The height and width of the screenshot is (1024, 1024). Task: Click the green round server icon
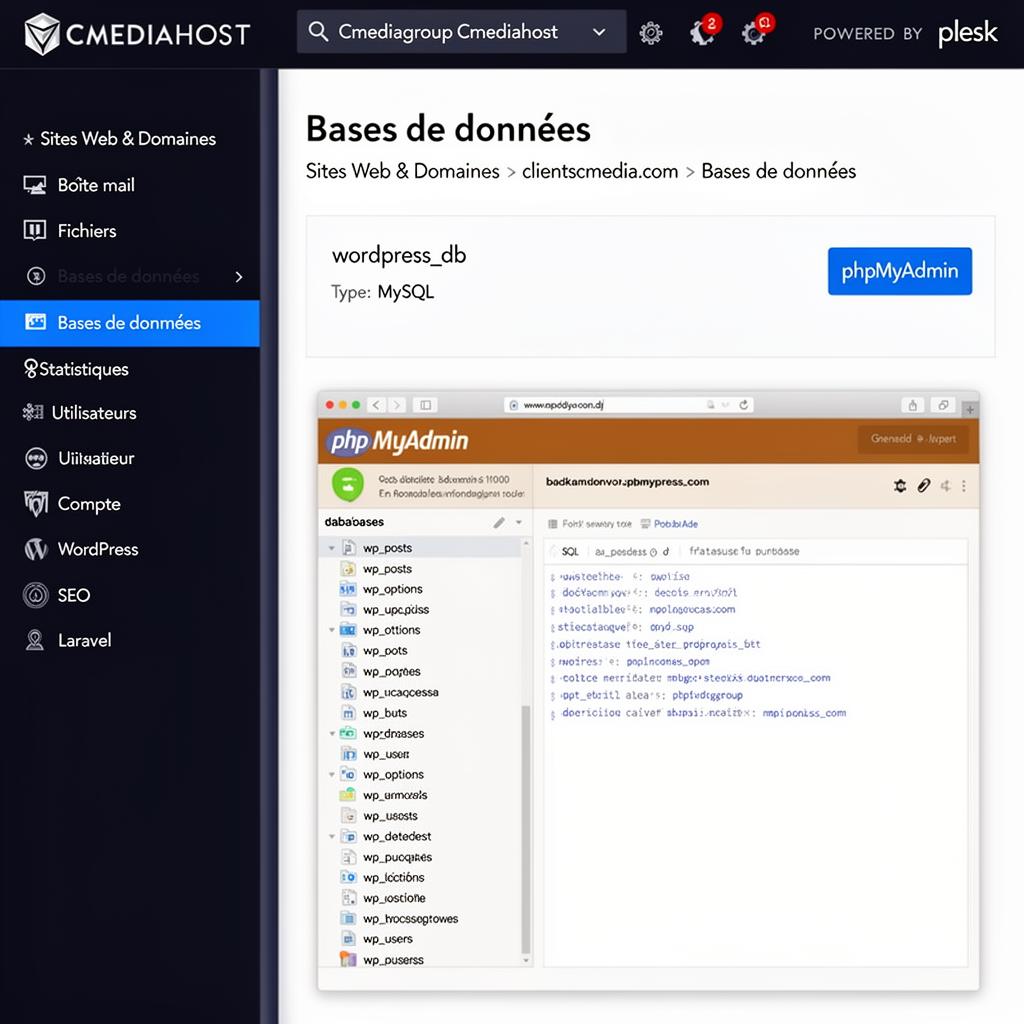pyautogui.click(x=348, y=485)
